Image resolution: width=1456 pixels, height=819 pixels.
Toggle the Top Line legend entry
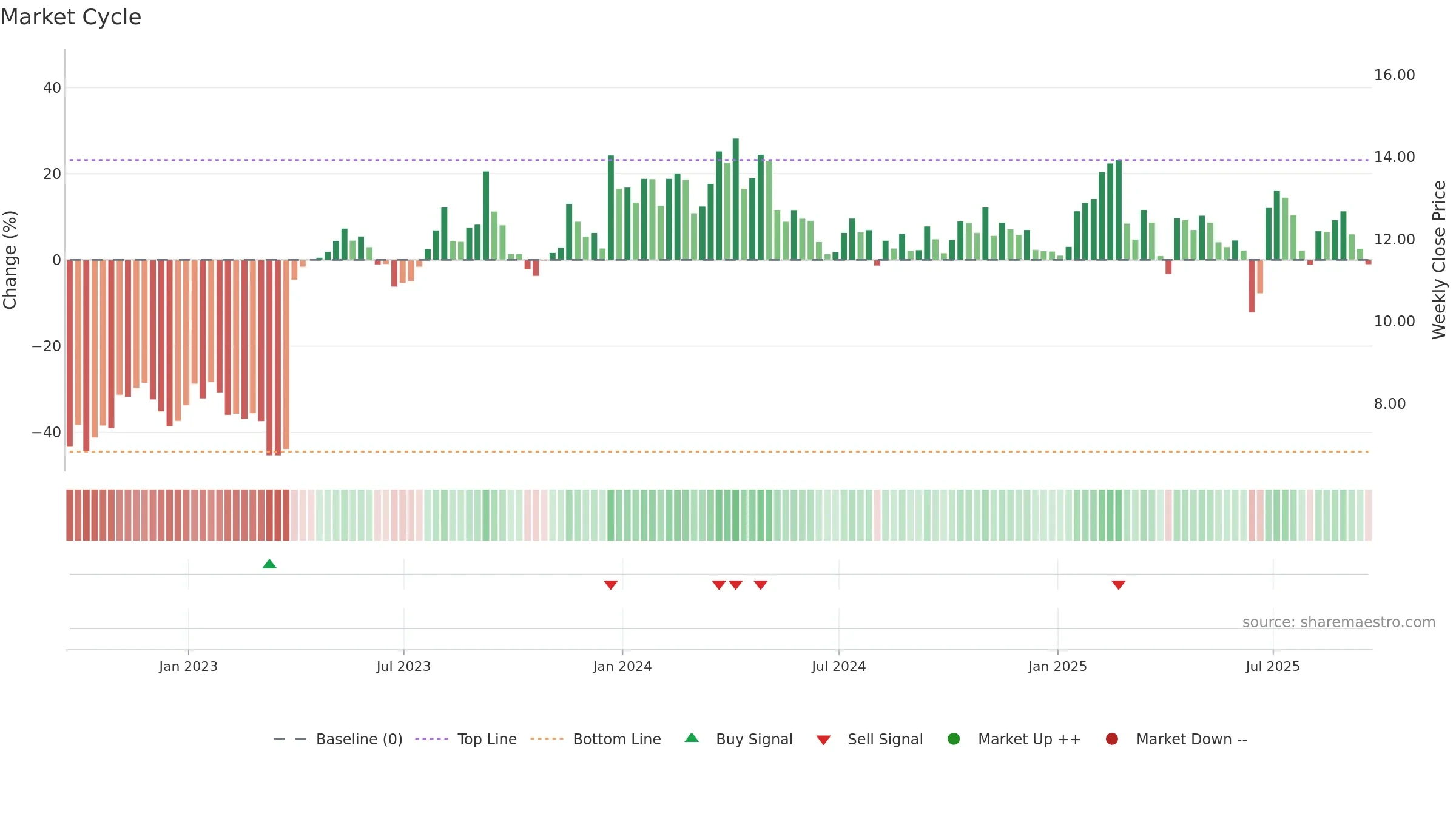click(x=466, y=739)
